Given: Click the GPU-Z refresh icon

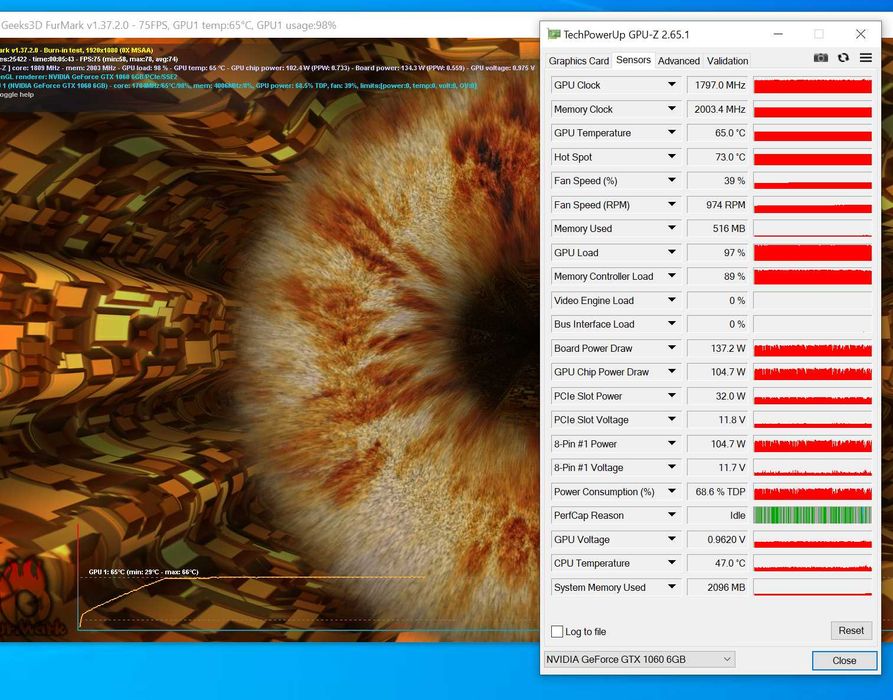Looking at the screenshot, I should click(x=843, y=58).
